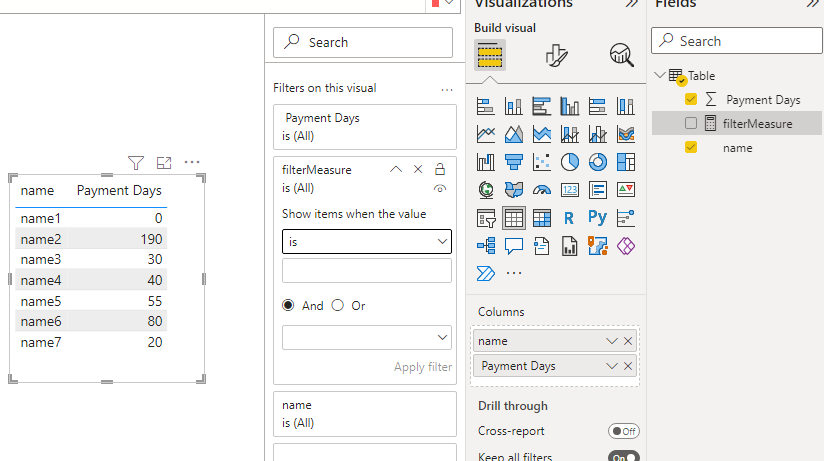
Task: Choose the area chart visual
Action: click(x=513, y=134)
